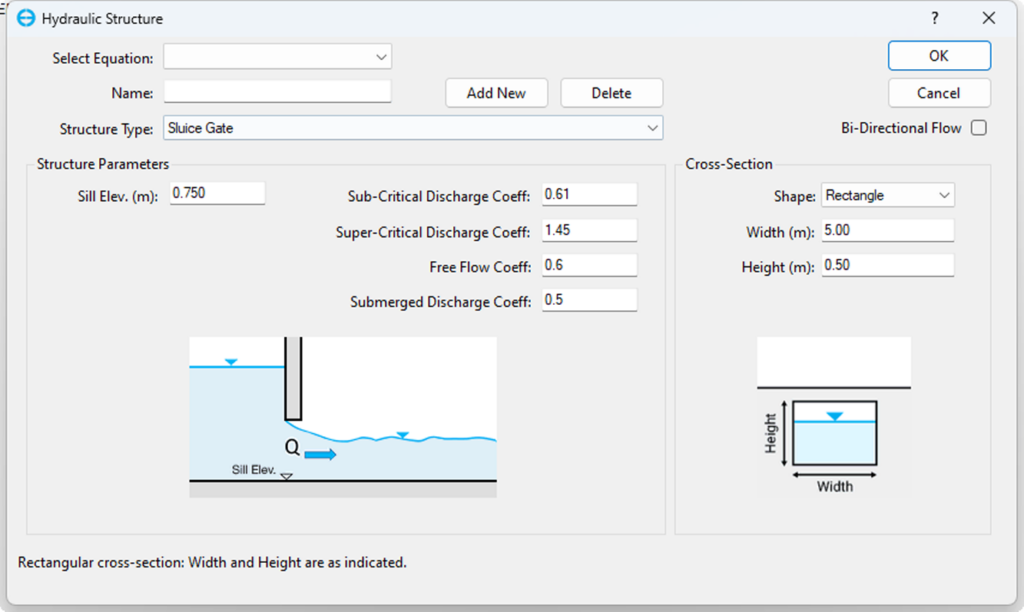The width and height of the screenshot is (1024, 612).
Task: Click the Submerged Discharge Coeff field
Action: pos(589,300)
